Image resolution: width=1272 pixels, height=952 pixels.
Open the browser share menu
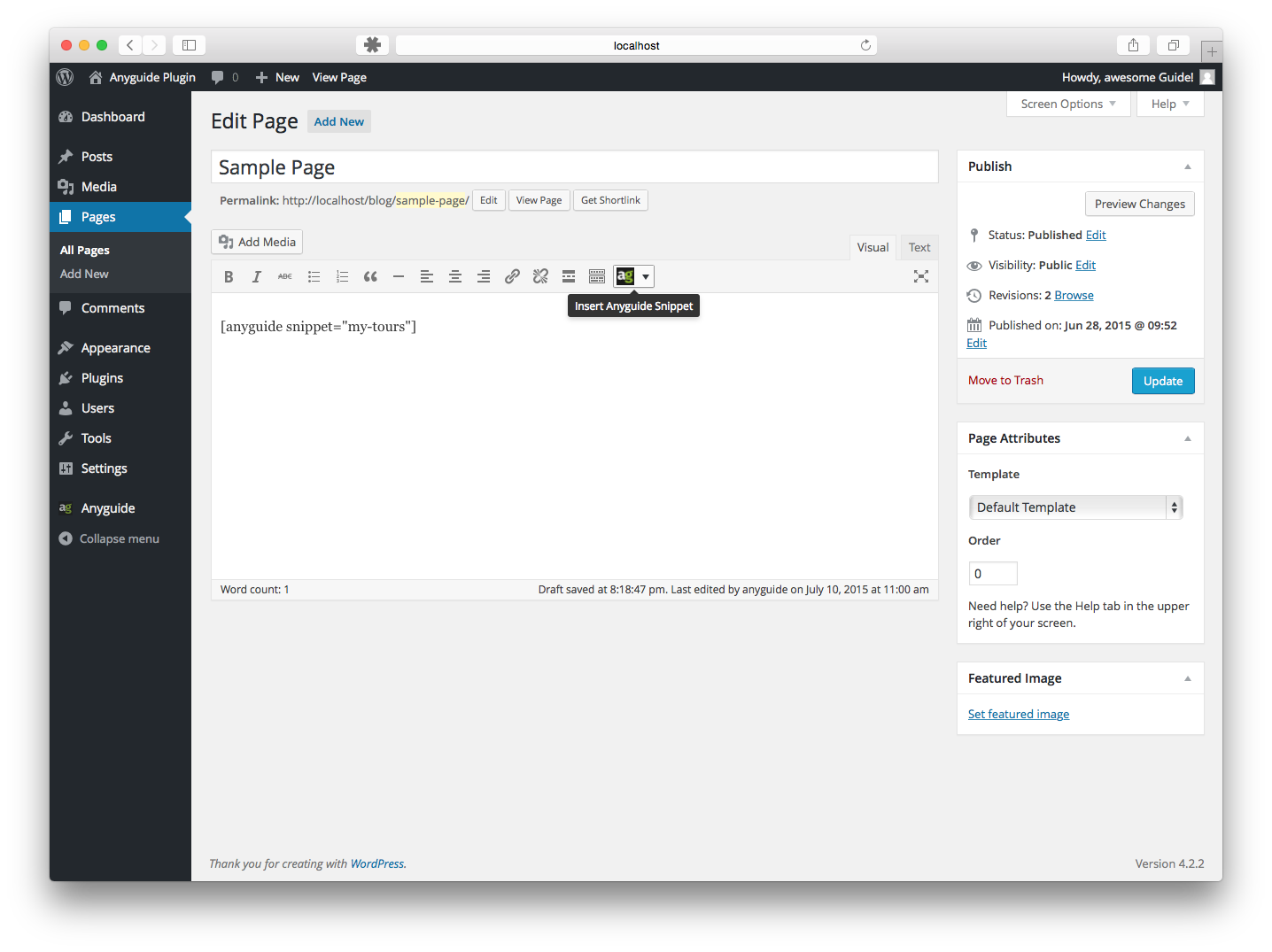[x=1133, y=45]
